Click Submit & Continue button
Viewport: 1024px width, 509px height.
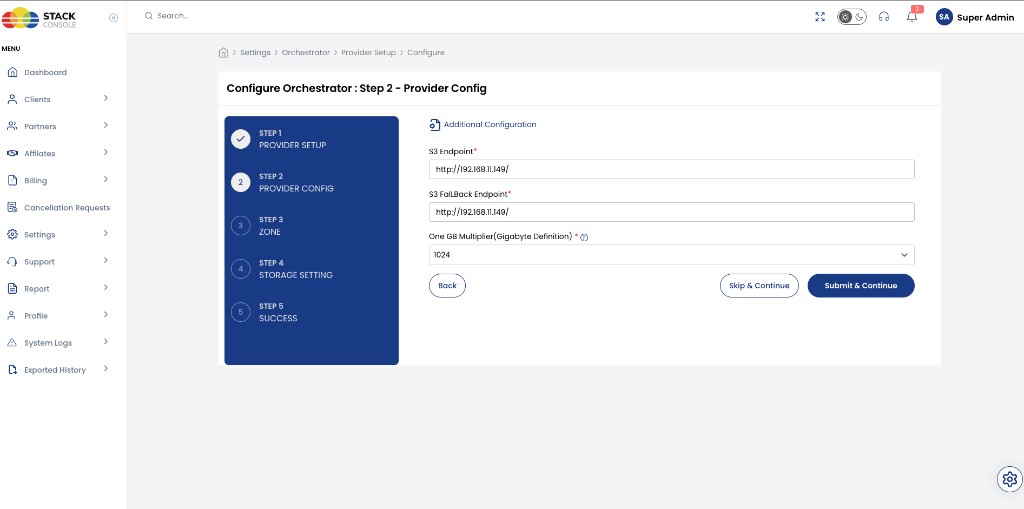click(861, 286)
